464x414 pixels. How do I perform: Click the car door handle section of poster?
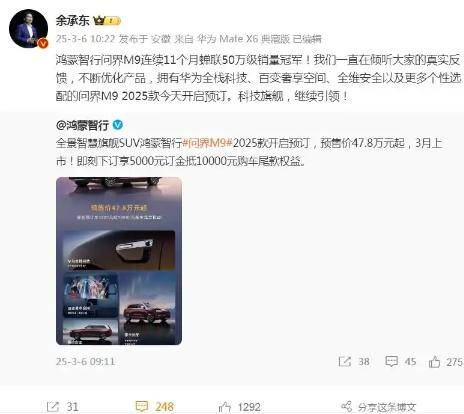coord(119,250)
